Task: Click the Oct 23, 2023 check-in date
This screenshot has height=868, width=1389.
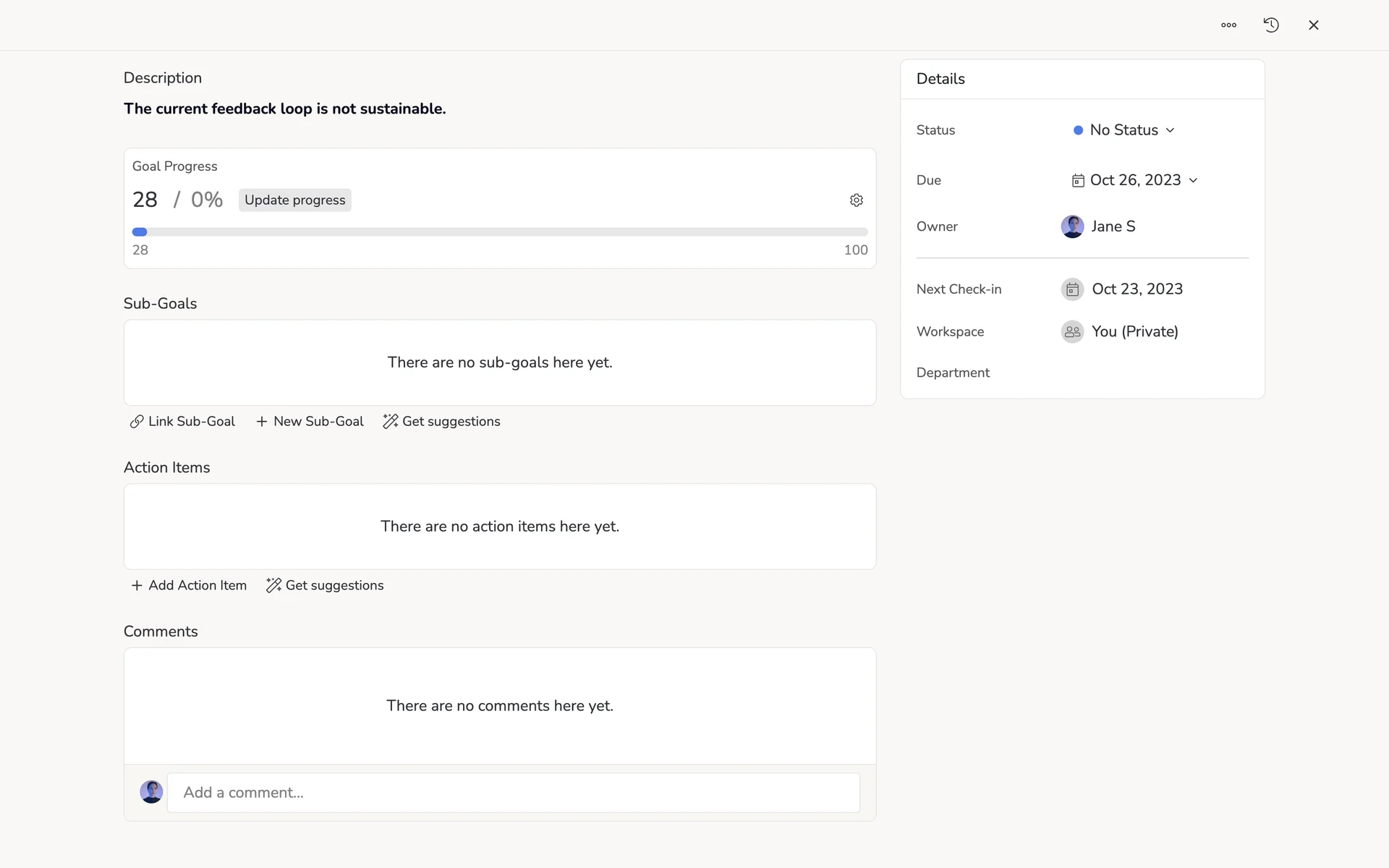Action: pos(1137,289)
